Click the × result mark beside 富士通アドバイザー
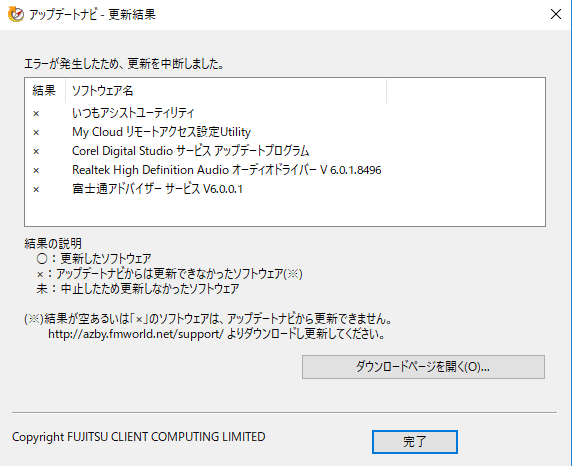 [36, 189]
